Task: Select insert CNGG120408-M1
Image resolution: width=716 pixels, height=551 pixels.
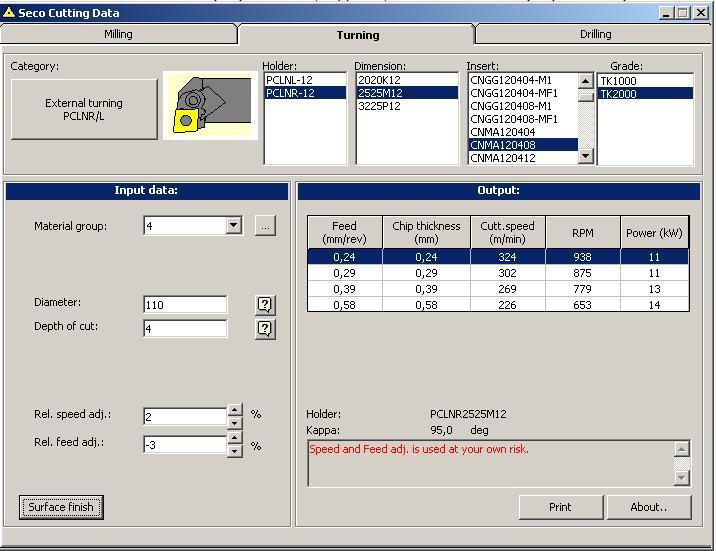Action: click(x=523, y=106)
